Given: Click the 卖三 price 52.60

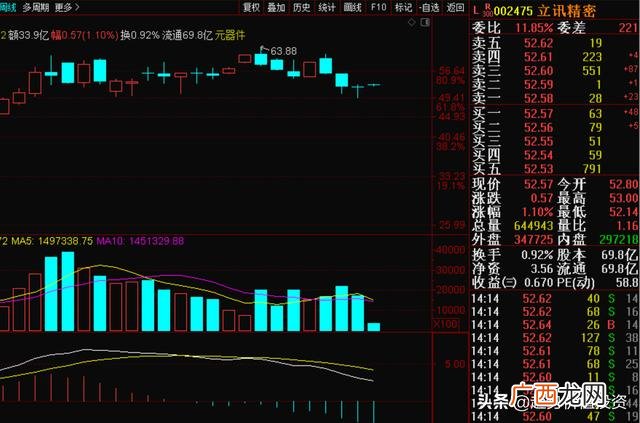Looking at the screenshot, I should 539,71.
